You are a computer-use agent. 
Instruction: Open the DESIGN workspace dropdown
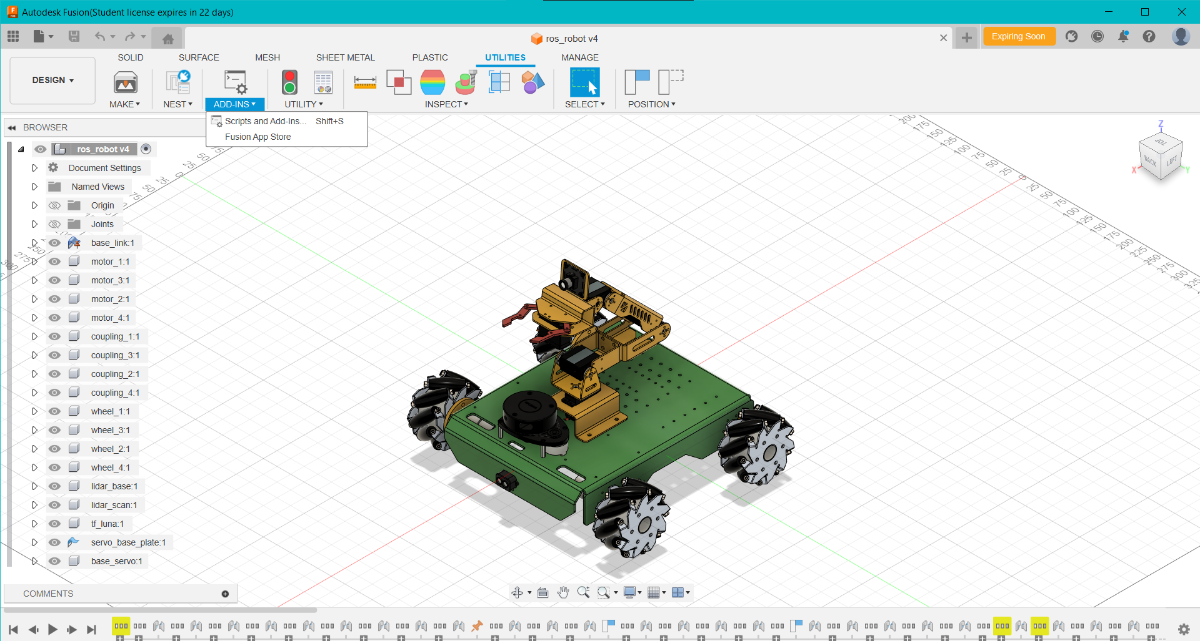[53, 80]
